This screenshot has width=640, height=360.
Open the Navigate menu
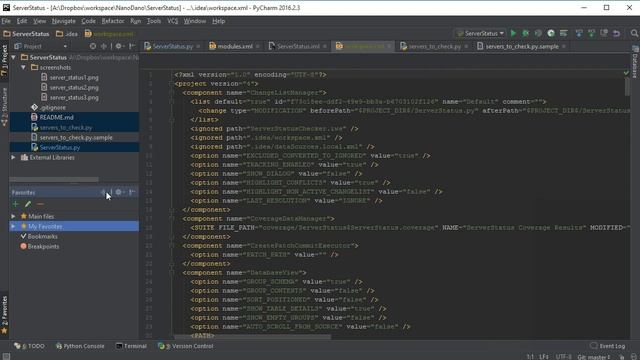pyautogui.click(x=64, y=21)
